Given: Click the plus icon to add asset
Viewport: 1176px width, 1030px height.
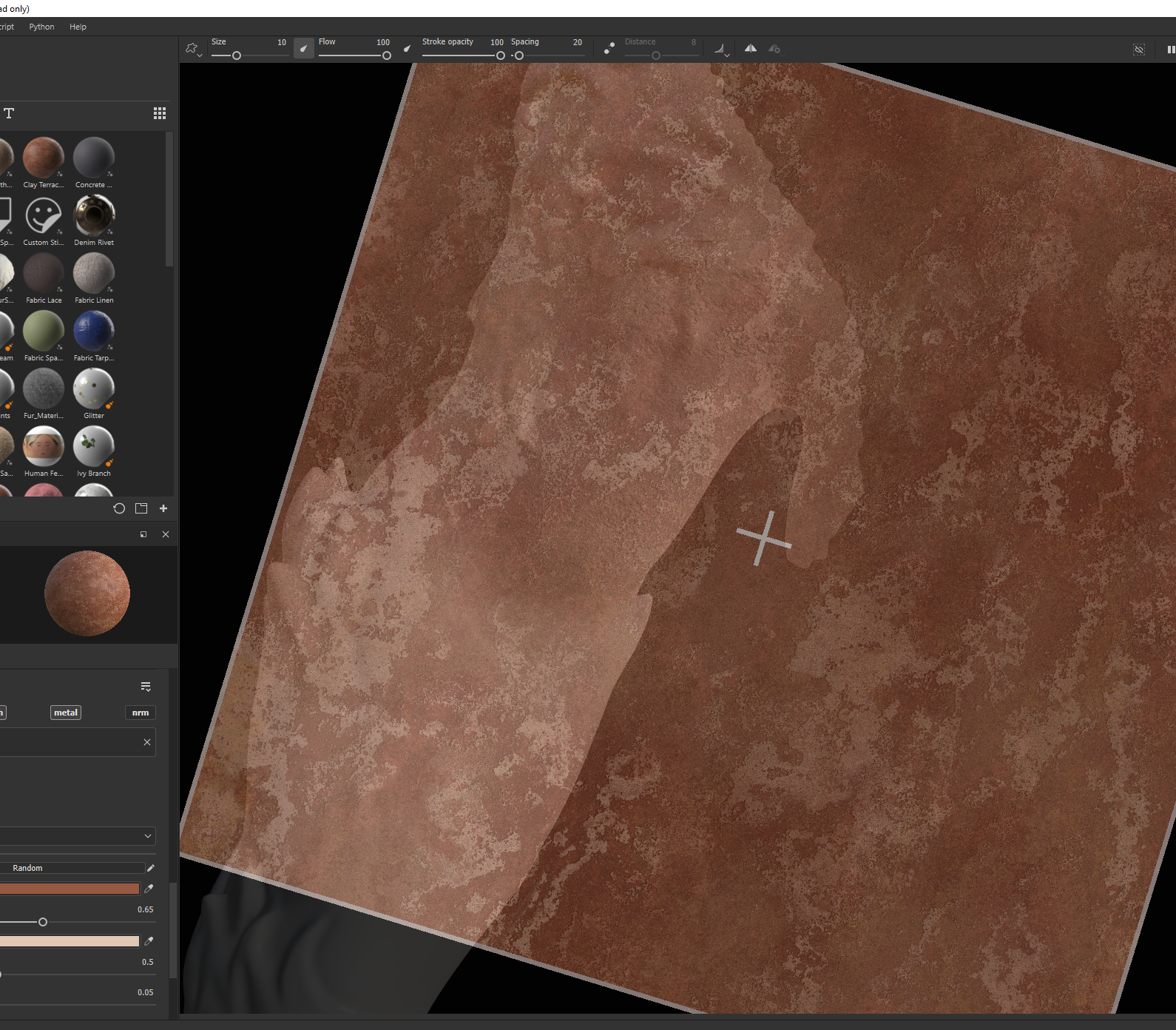Looking at the screenshot, I should click(163, 508).
